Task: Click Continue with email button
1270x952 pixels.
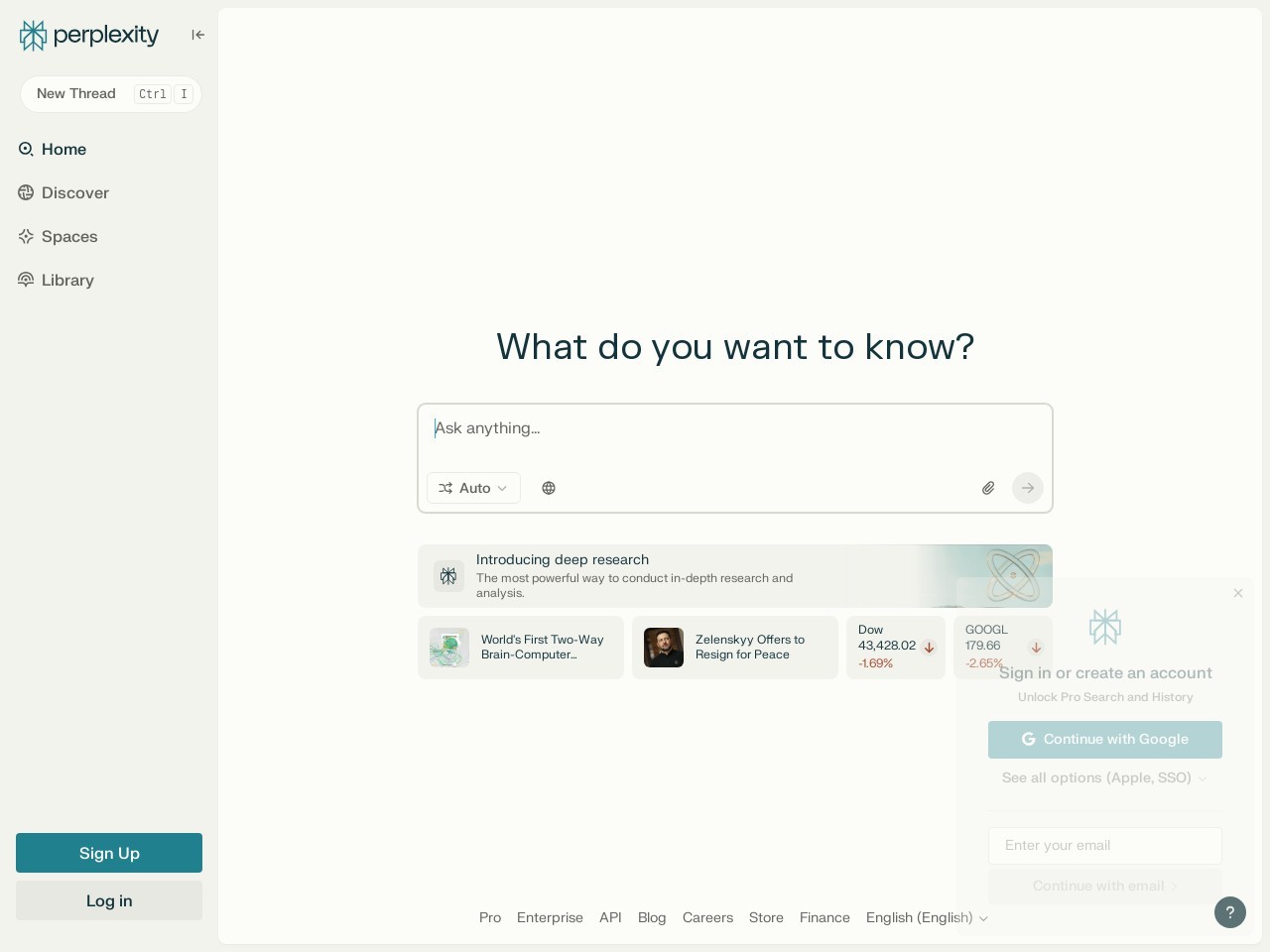Action: pyautogui.click(x=1105, y=886)
